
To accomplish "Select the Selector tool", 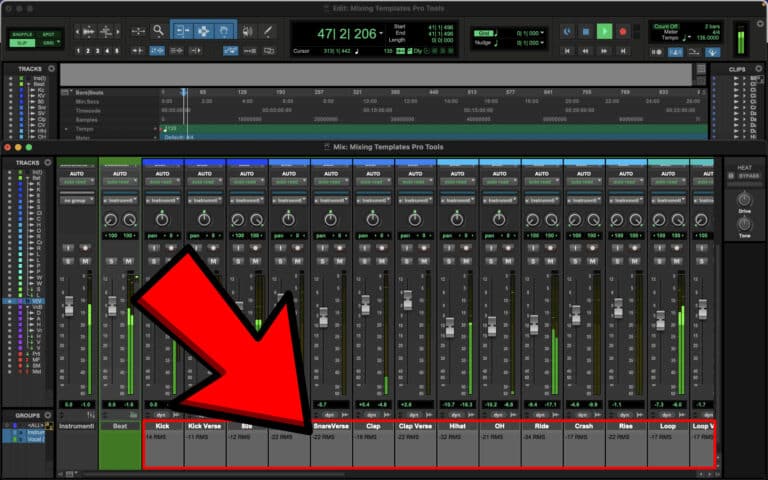I will (x=203, y=31).
